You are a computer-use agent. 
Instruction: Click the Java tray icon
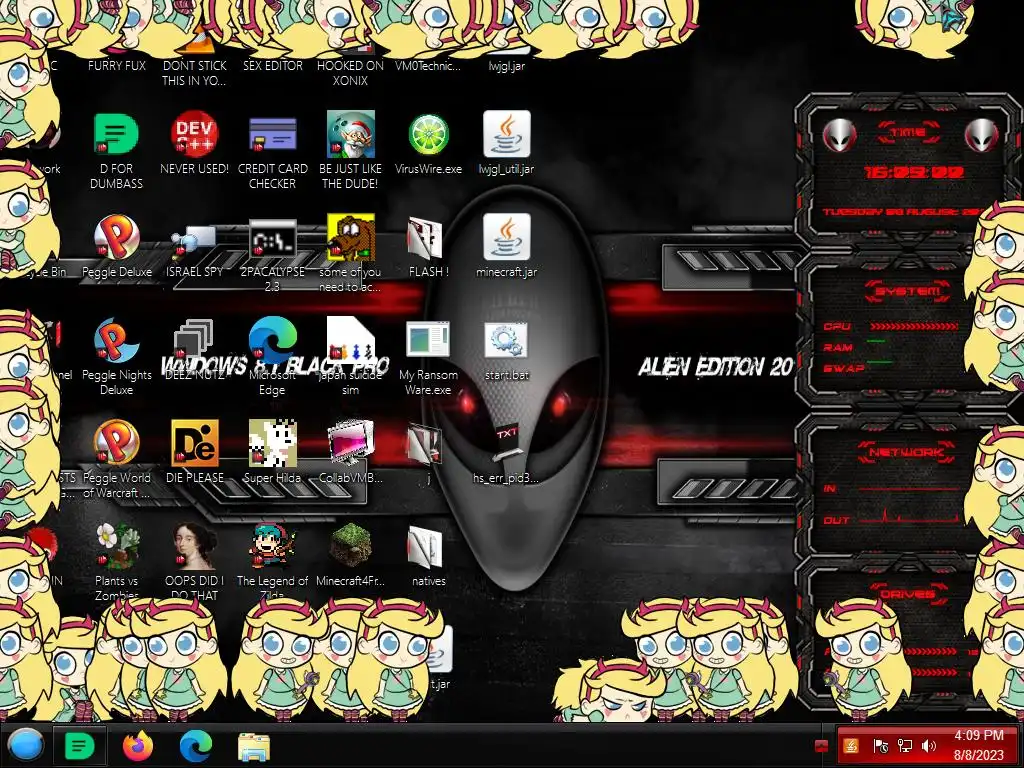pyautogui.click(x=851, y=746)
